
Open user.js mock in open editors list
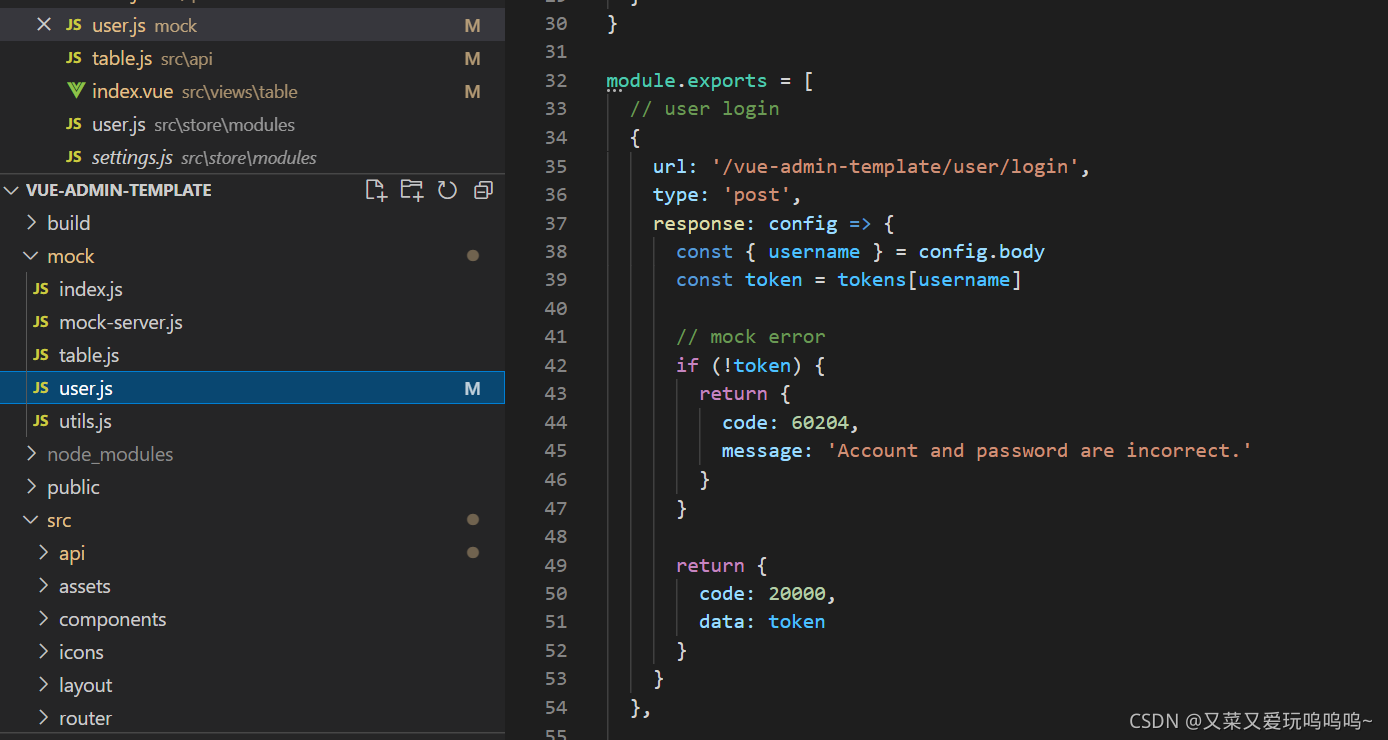pos(252,25)
